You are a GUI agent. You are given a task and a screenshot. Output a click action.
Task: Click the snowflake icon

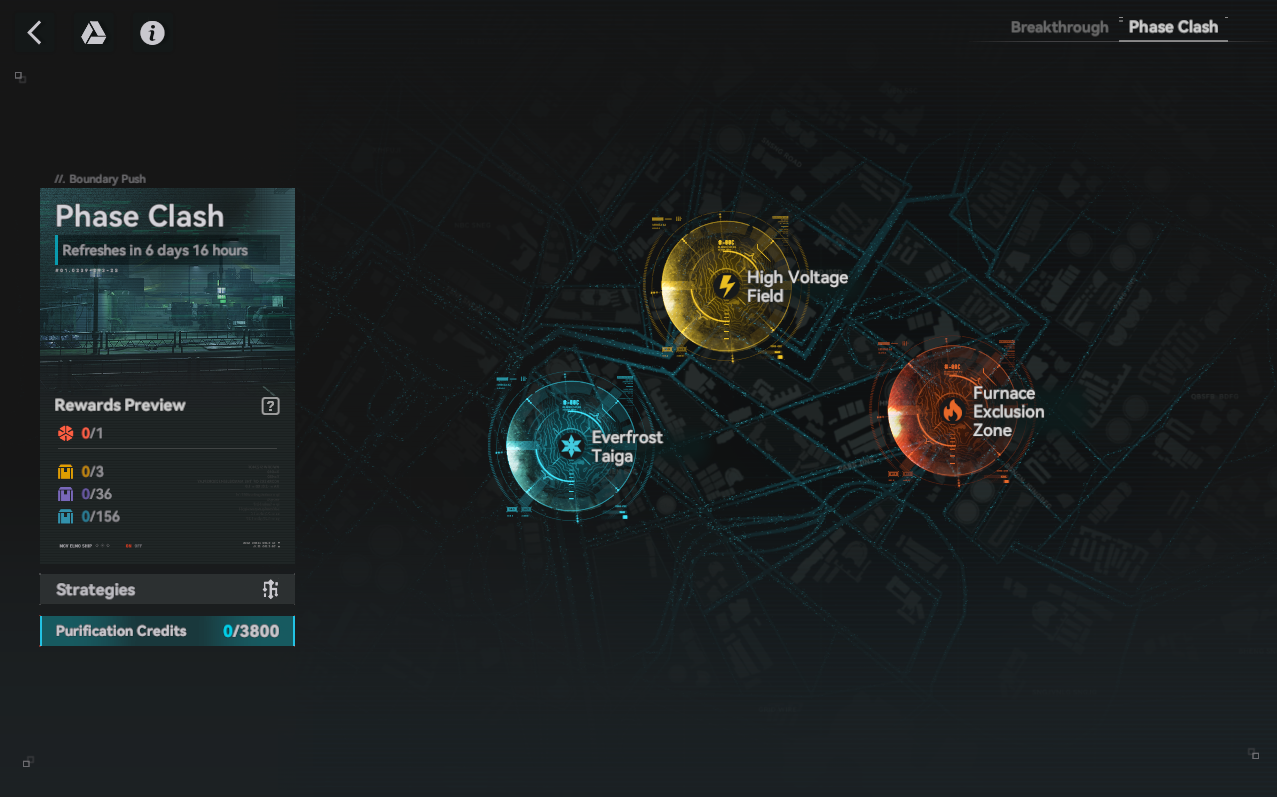tap(571, 446)
